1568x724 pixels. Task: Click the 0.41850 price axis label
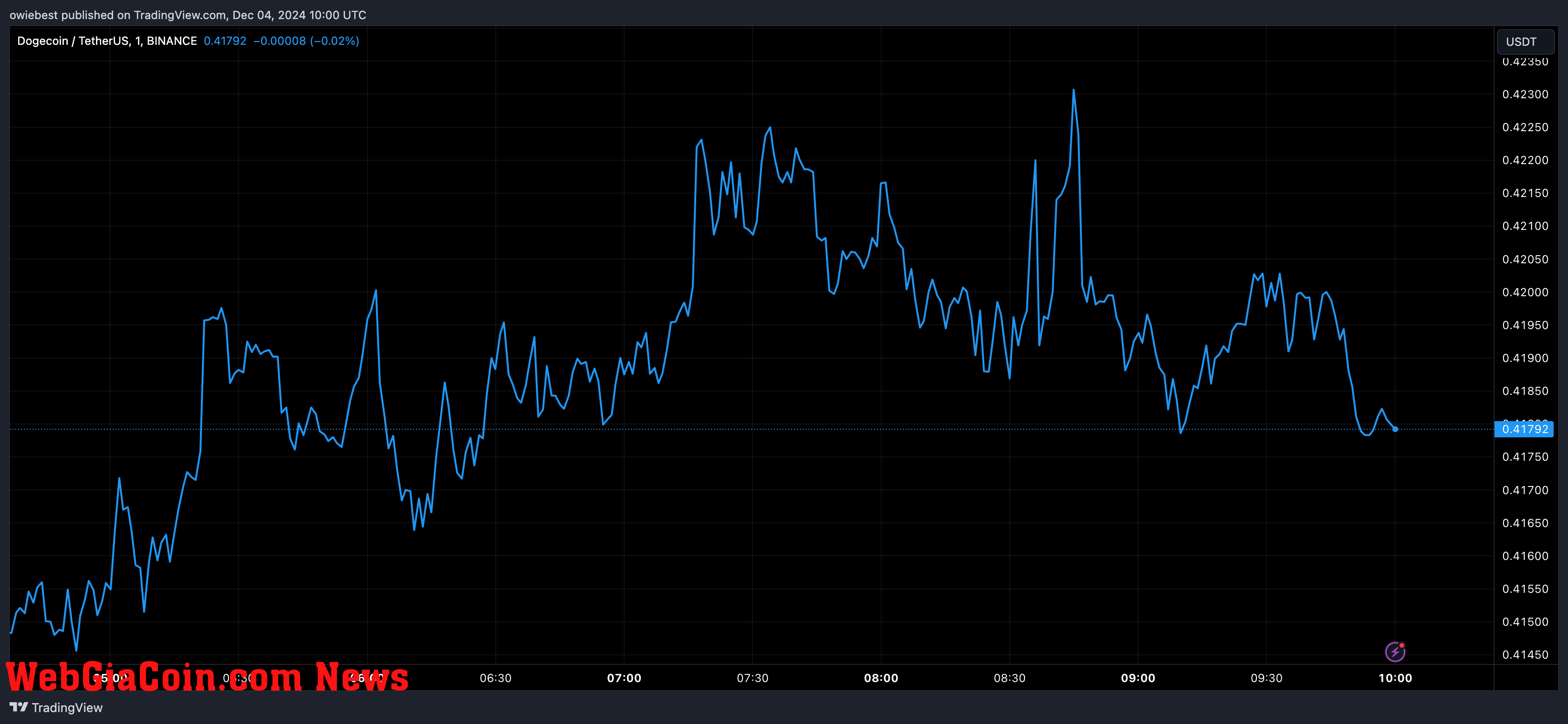[x=1525, y=391]
